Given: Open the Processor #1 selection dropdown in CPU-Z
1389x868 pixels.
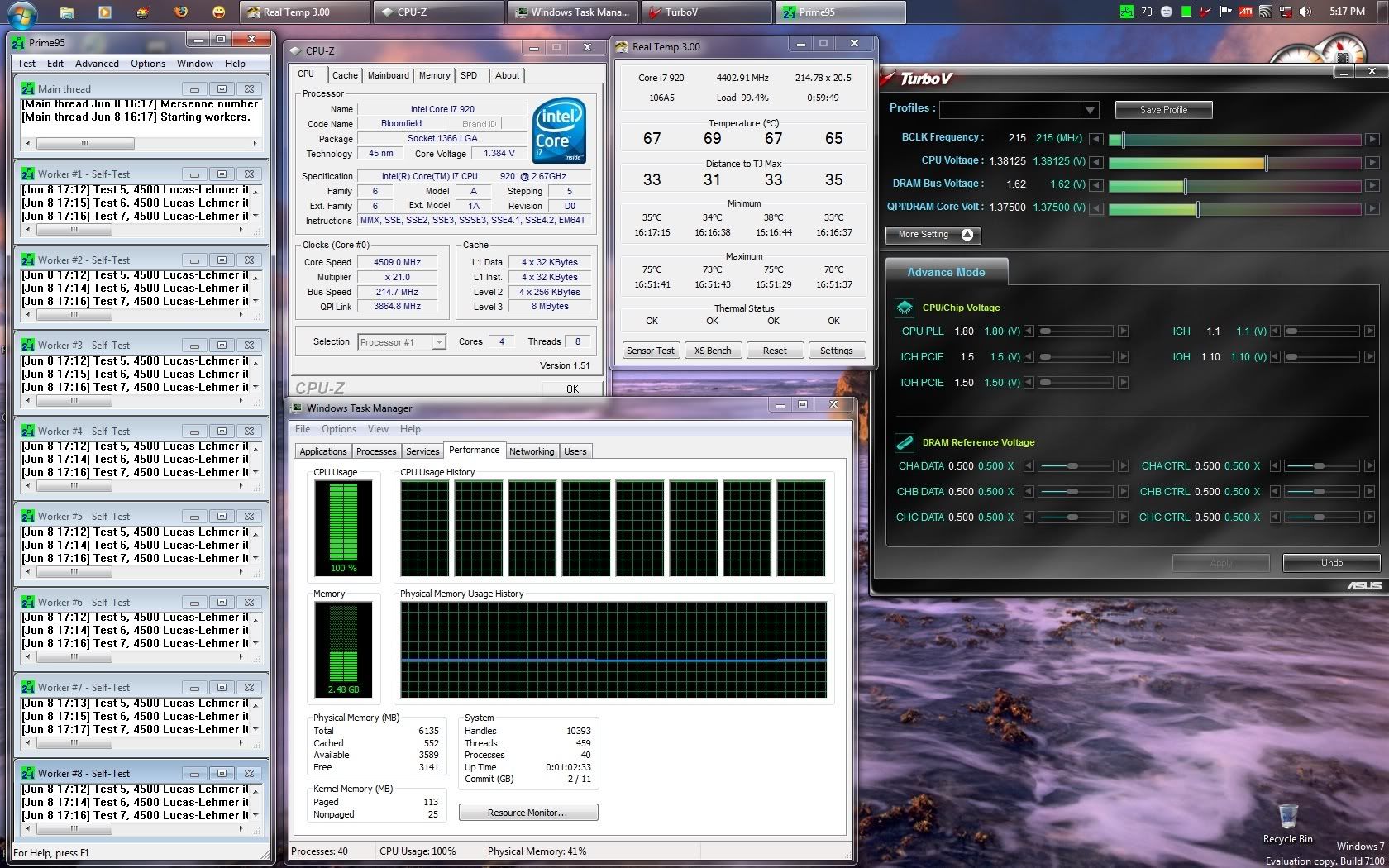Looking at the screenshot, I should tap(439, 341).
